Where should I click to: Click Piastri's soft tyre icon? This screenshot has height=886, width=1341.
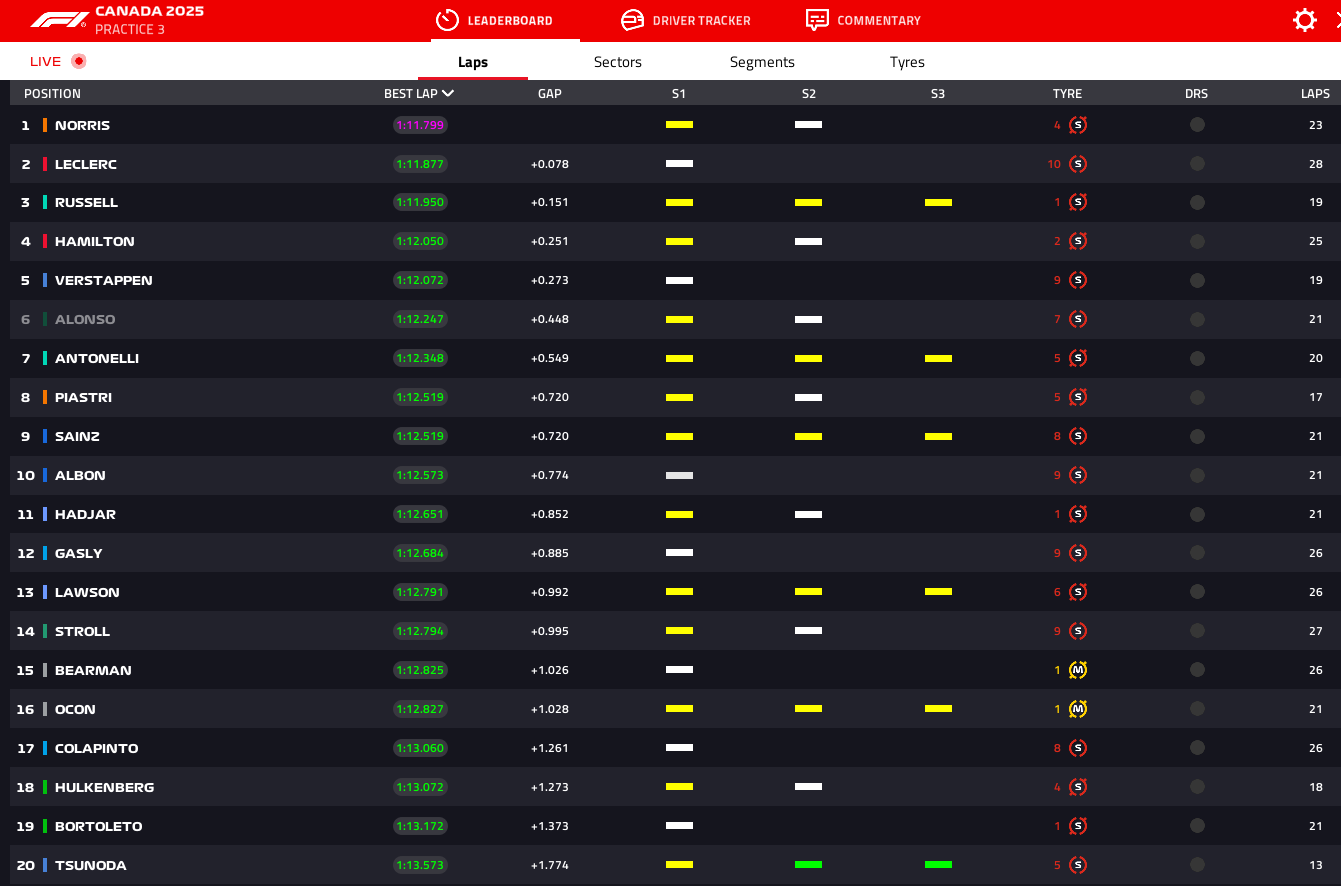pos(1077,397)
